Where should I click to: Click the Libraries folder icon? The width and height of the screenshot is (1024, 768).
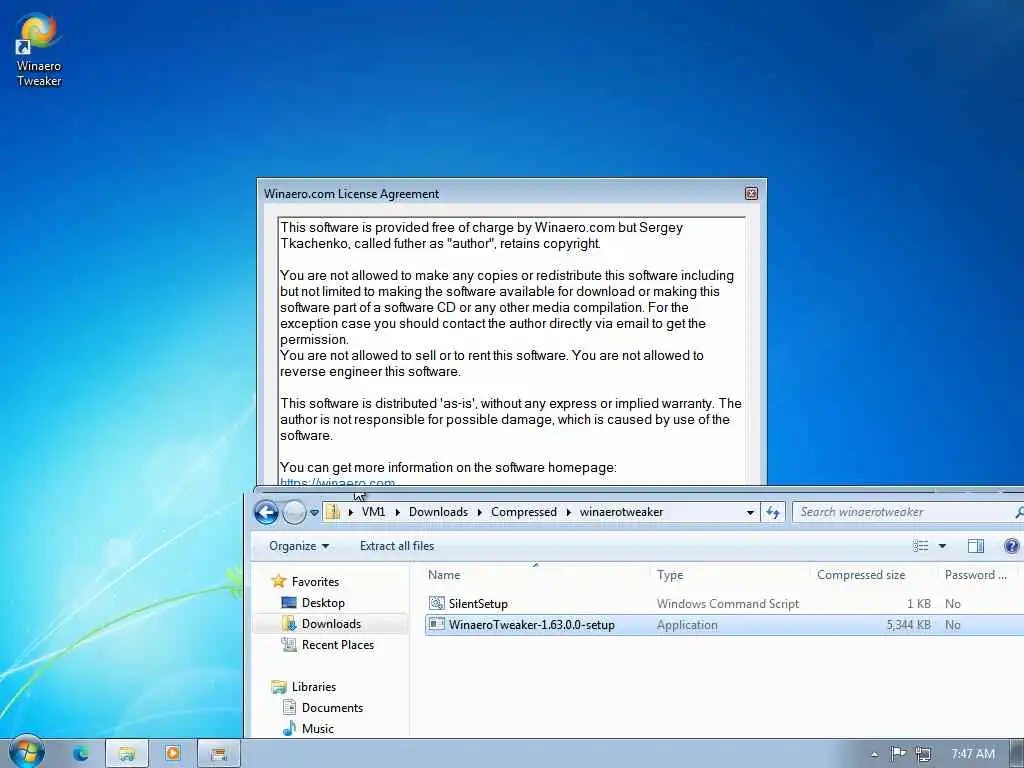tap(279, 686)
